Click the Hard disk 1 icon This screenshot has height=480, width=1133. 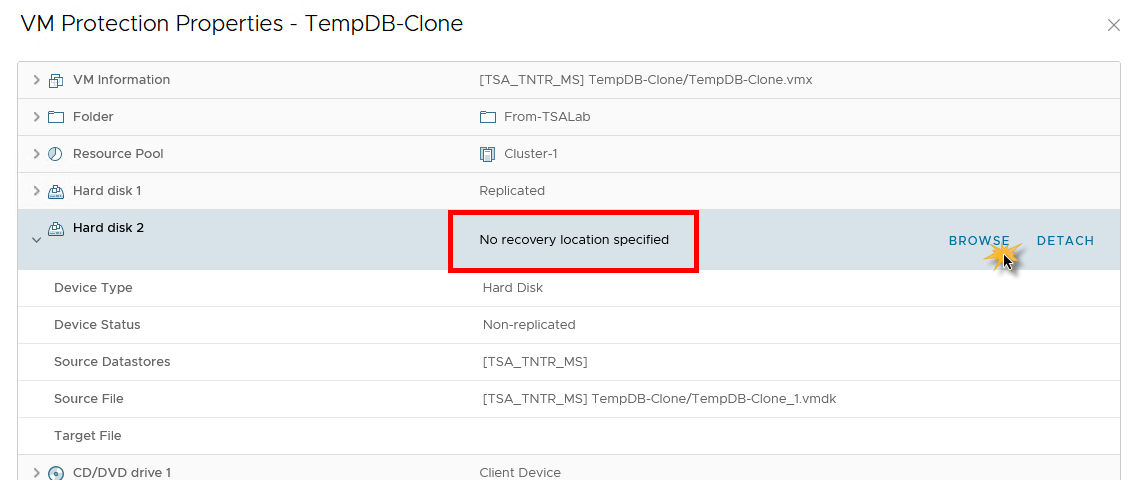(55, 191)
